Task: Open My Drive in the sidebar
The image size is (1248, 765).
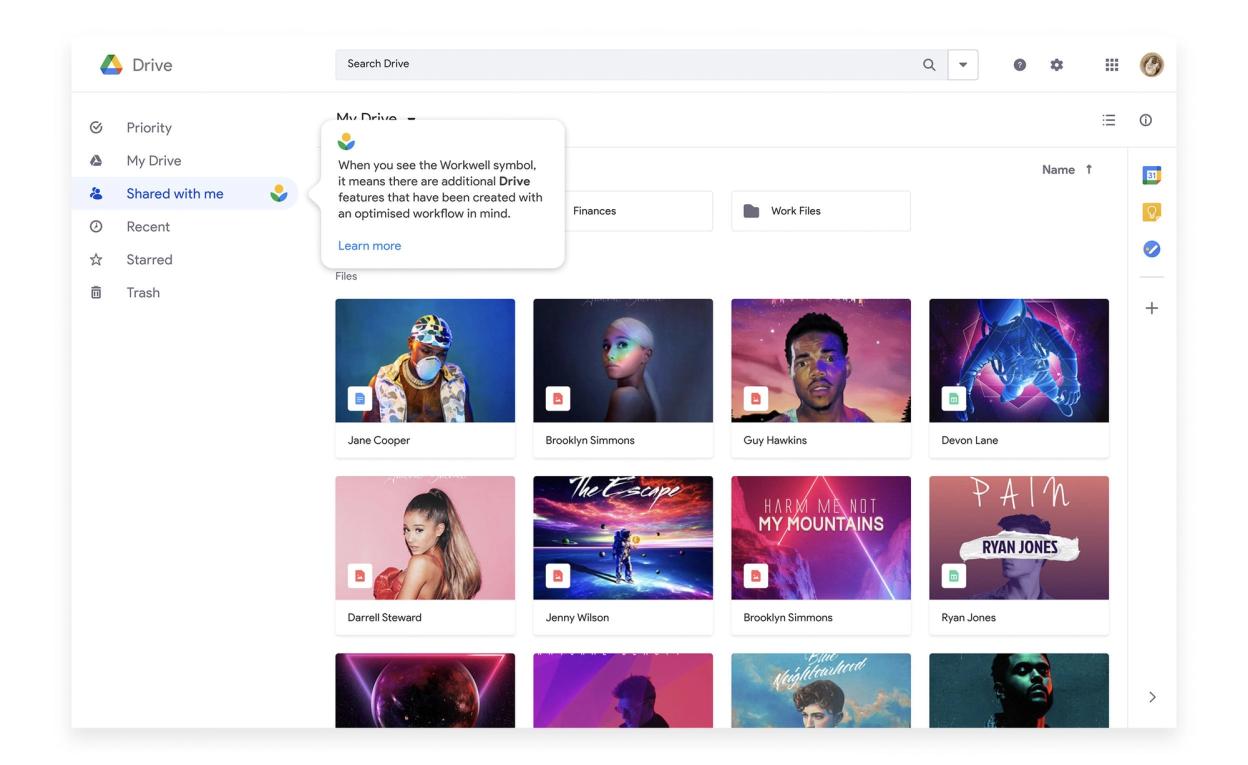Action: point(154,161)
